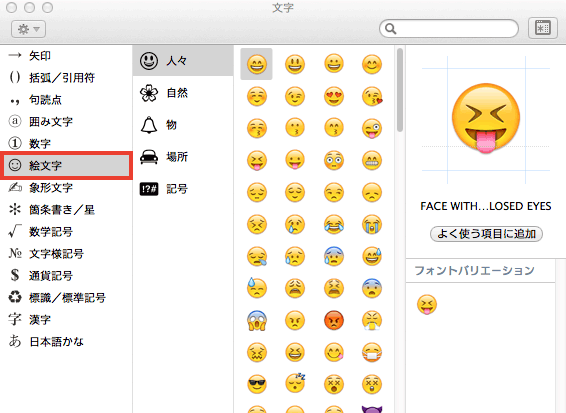Select the 矢印 arrows category
This screenshot has height=413, width=566.
pyautogui.click(x=66, y=56)
